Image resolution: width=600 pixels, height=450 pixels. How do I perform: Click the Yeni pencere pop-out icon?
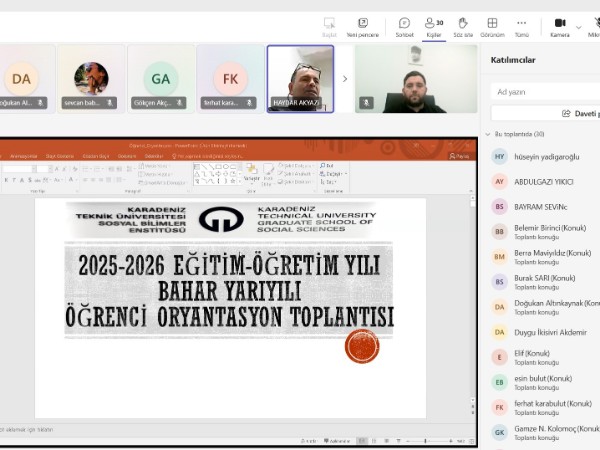pyautogui.click(x=363, y=23)
